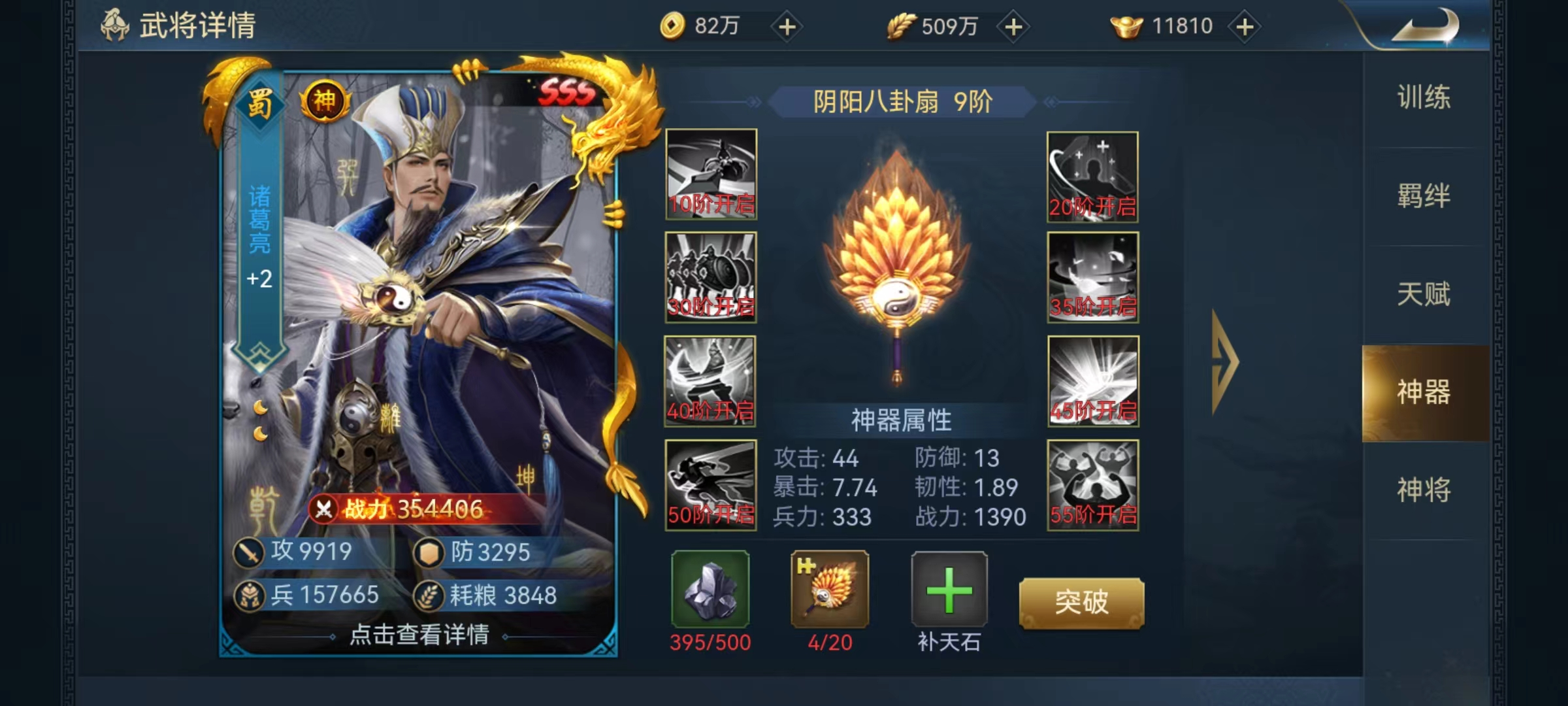
Task: Tap the skill icon unlocked at 20阶
Action: coord(1092,176)
